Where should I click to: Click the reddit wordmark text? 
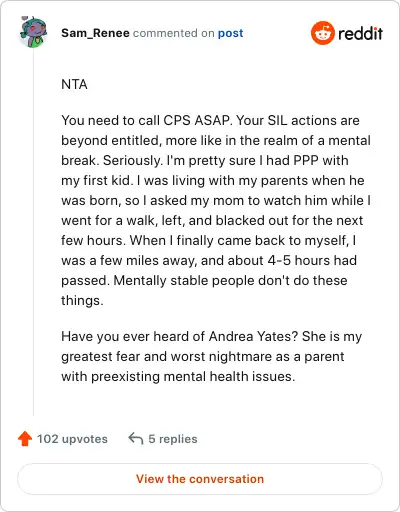(360, 33)
